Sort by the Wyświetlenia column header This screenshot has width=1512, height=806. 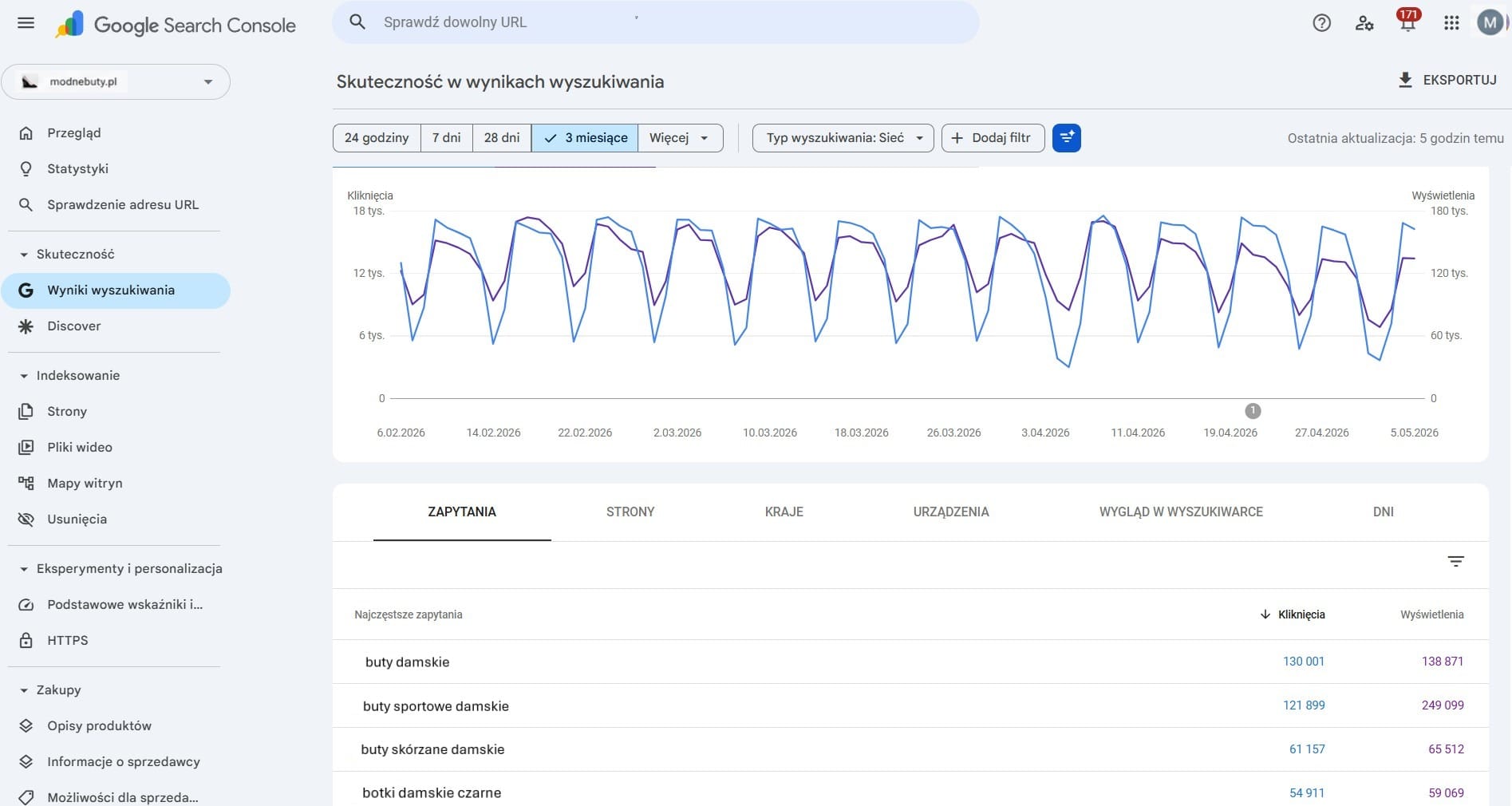click(x=1432, y=614)
